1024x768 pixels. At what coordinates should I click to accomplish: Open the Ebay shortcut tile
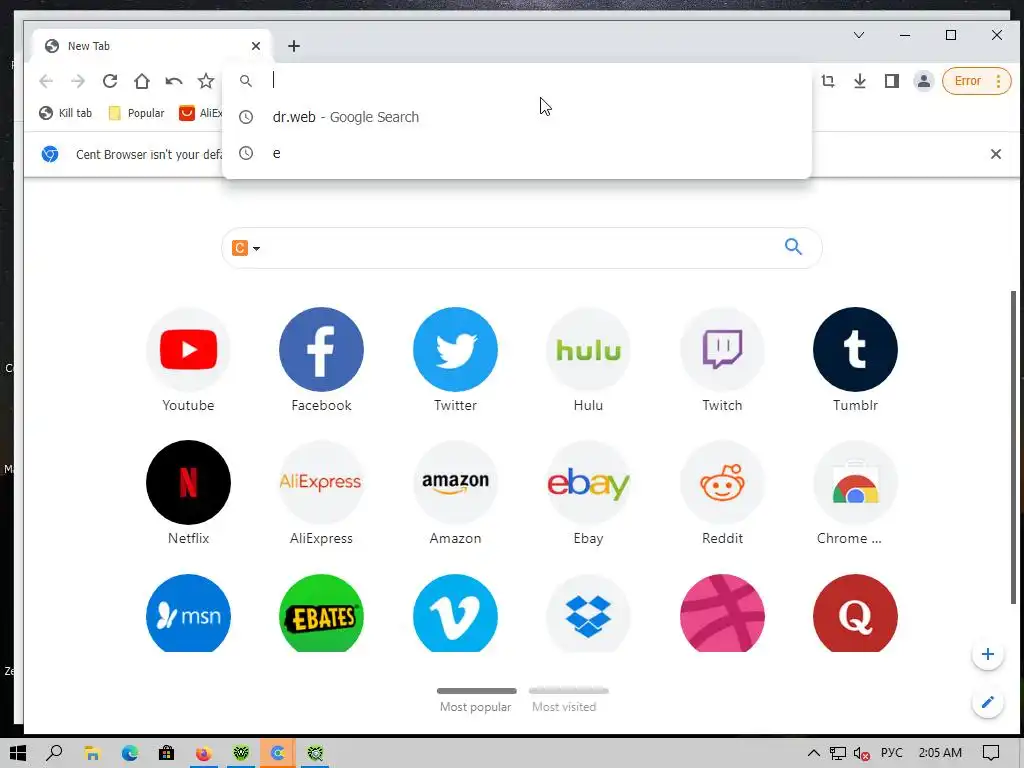(588, 483)
